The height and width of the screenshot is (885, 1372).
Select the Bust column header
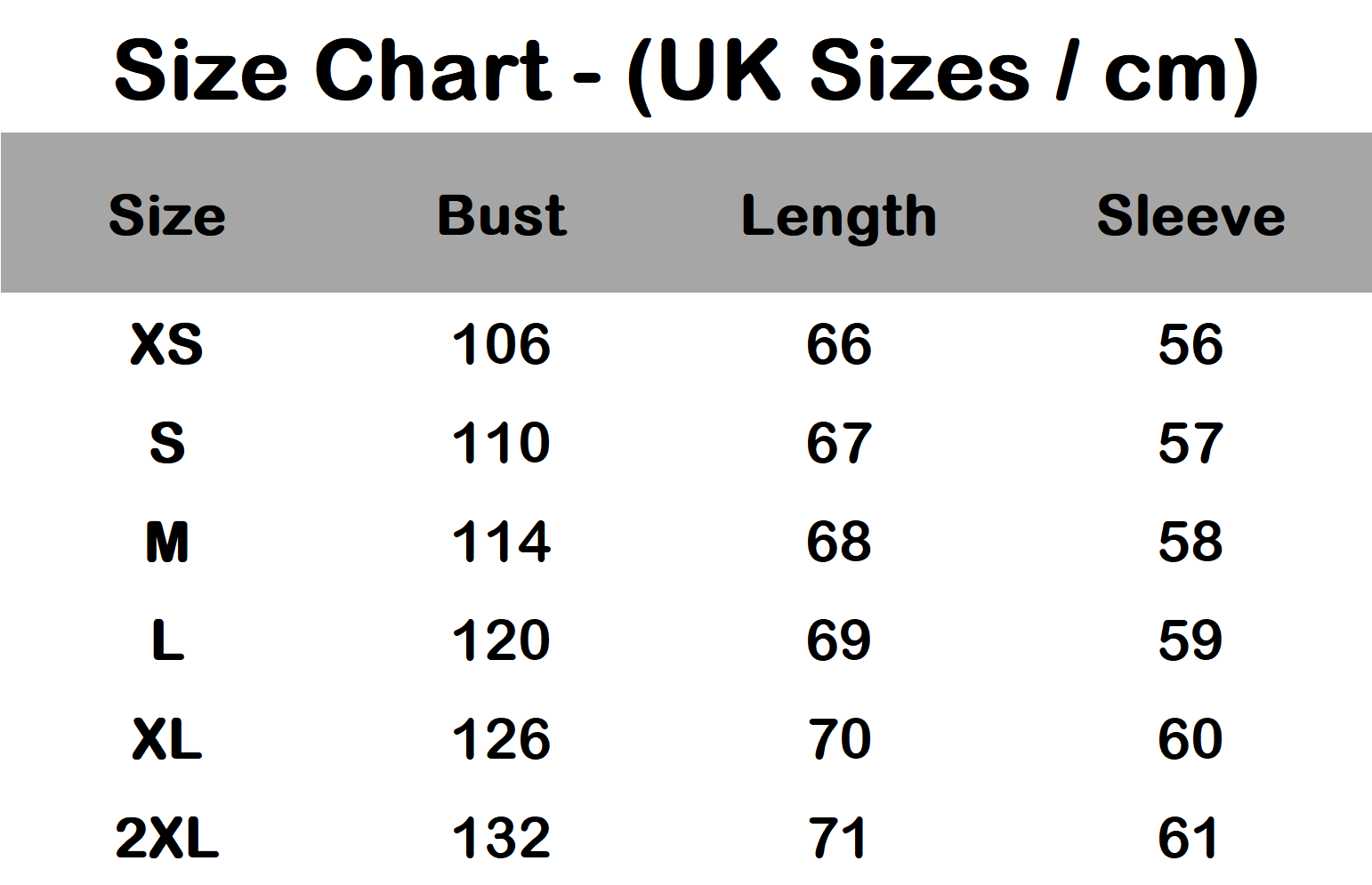click(x=502, y=216)
